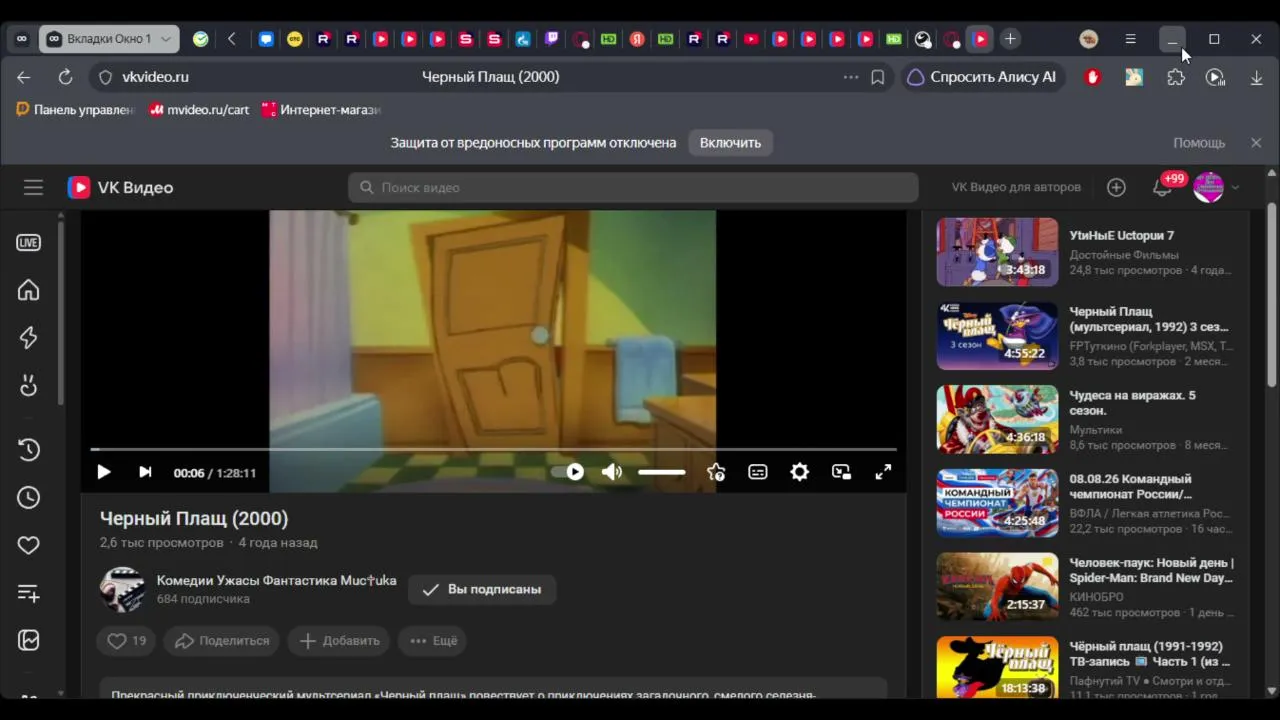Click the Добавить button
1280x720 pixels.
click(x=340, y=641)
